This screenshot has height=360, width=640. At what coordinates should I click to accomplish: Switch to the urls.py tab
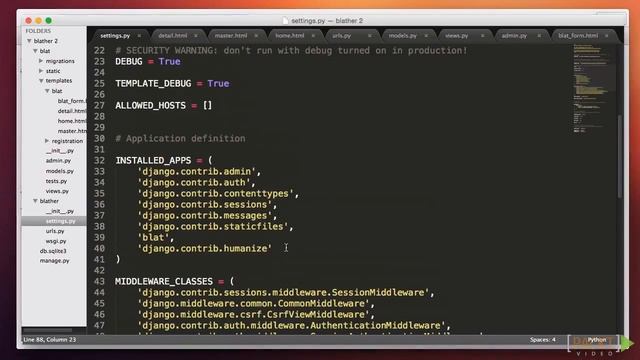tap(341, 36)
